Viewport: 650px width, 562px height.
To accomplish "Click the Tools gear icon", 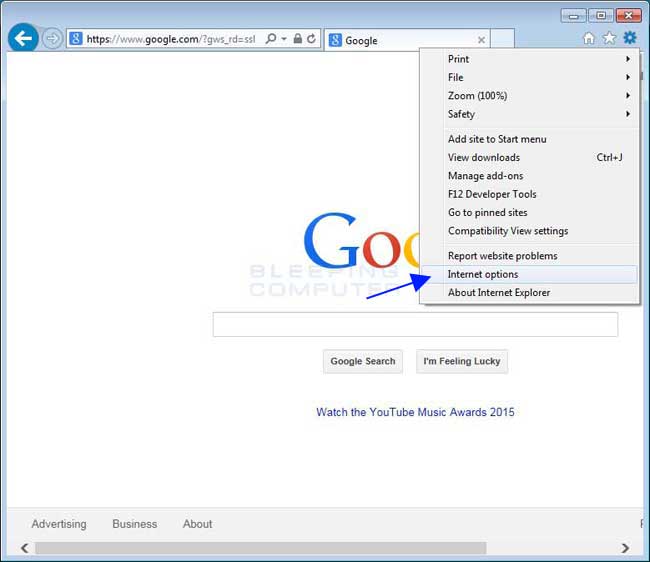I will [x=629, y=39].
